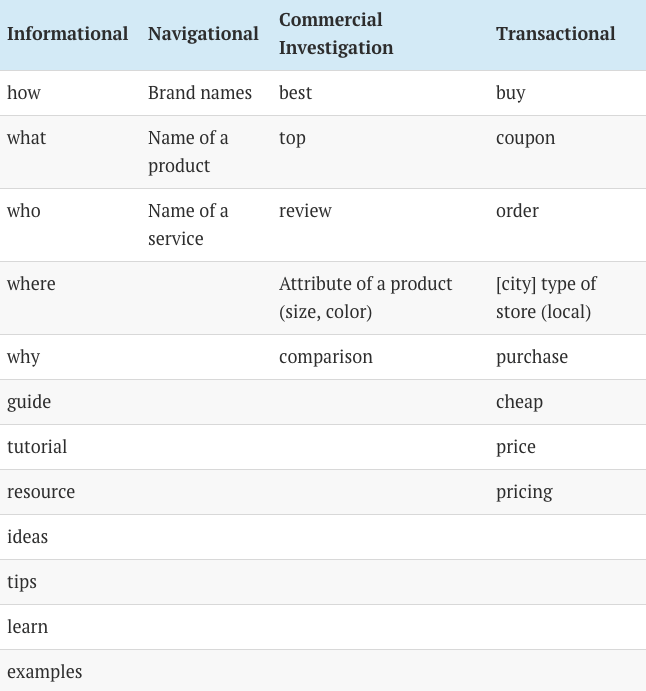Viewport: 646px width, 691px height.
Task: Select the Commercial Investigation column header
Action: click(336, 34)
